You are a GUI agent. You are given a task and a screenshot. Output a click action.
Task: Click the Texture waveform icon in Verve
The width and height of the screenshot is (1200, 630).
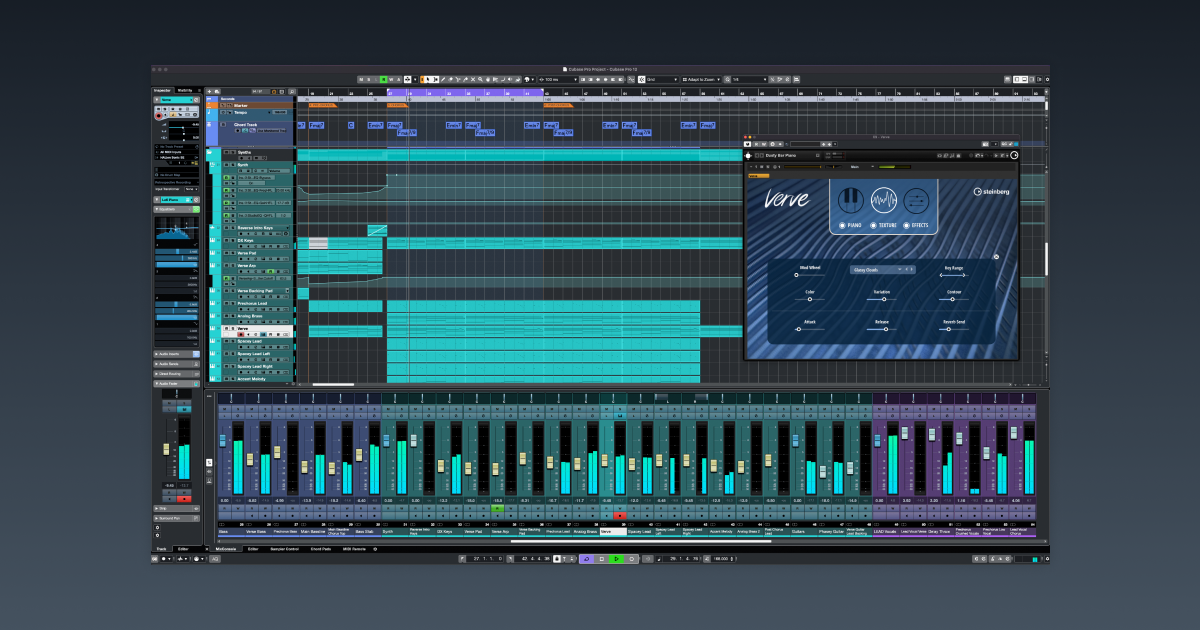pos(884,201)
